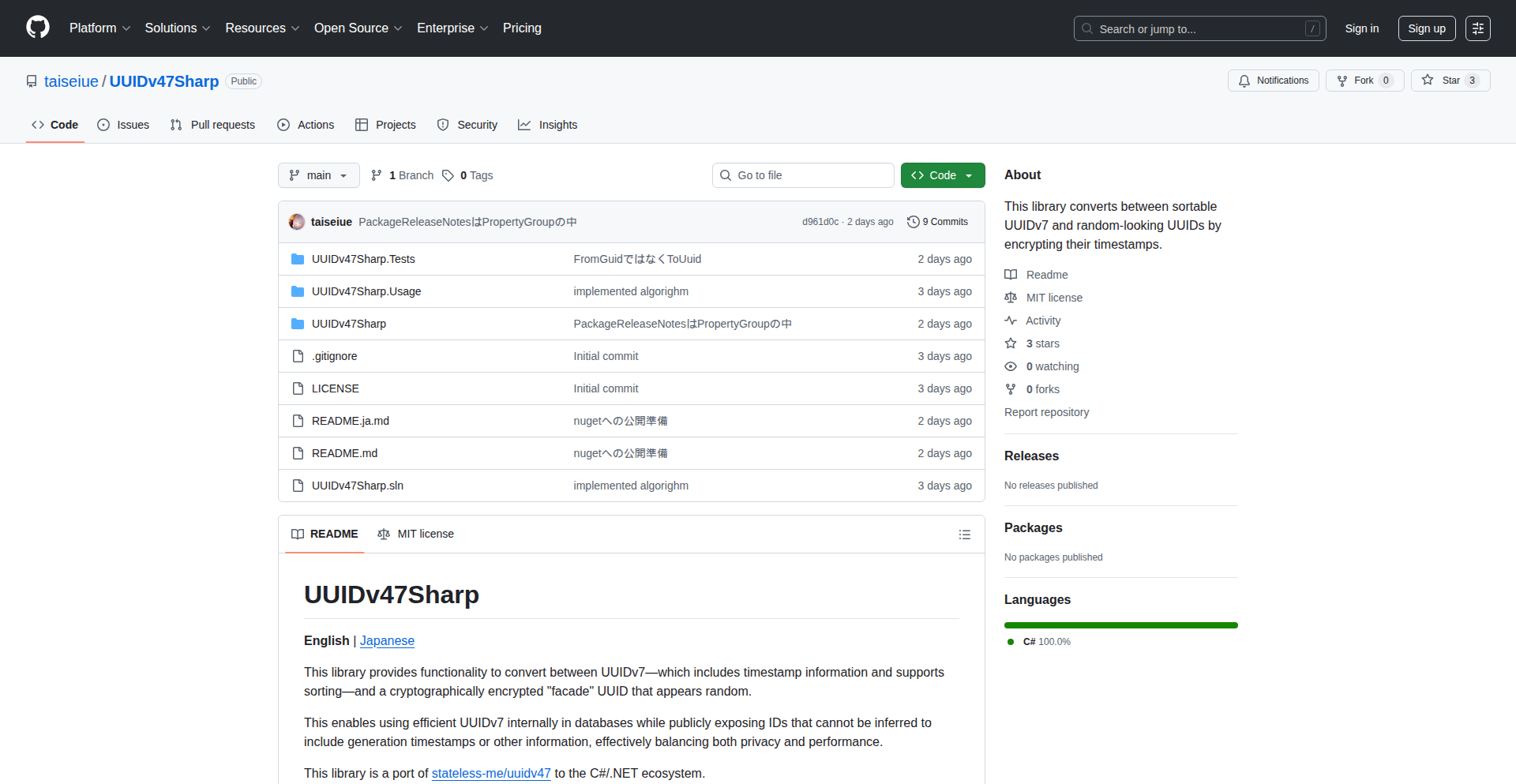Click the .gitignore file icon
1516x784 pixels.
click(x=298, y=356)
